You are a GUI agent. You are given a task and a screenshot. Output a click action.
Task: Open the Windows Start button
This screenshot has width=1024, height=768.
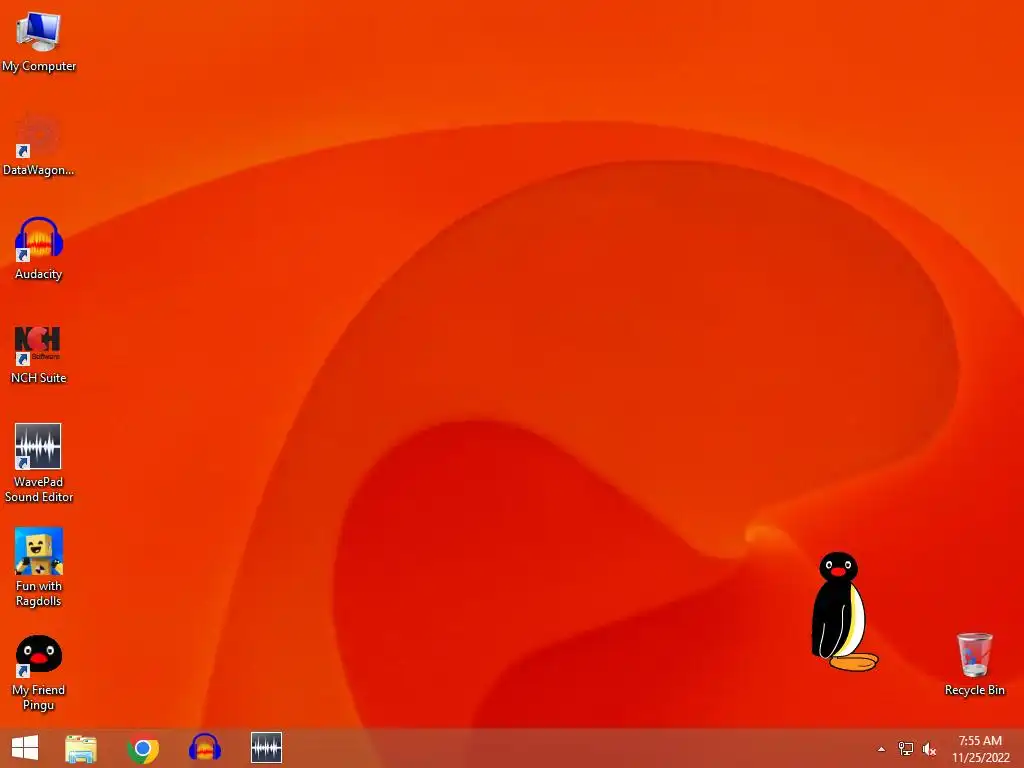tap(25, 748)
